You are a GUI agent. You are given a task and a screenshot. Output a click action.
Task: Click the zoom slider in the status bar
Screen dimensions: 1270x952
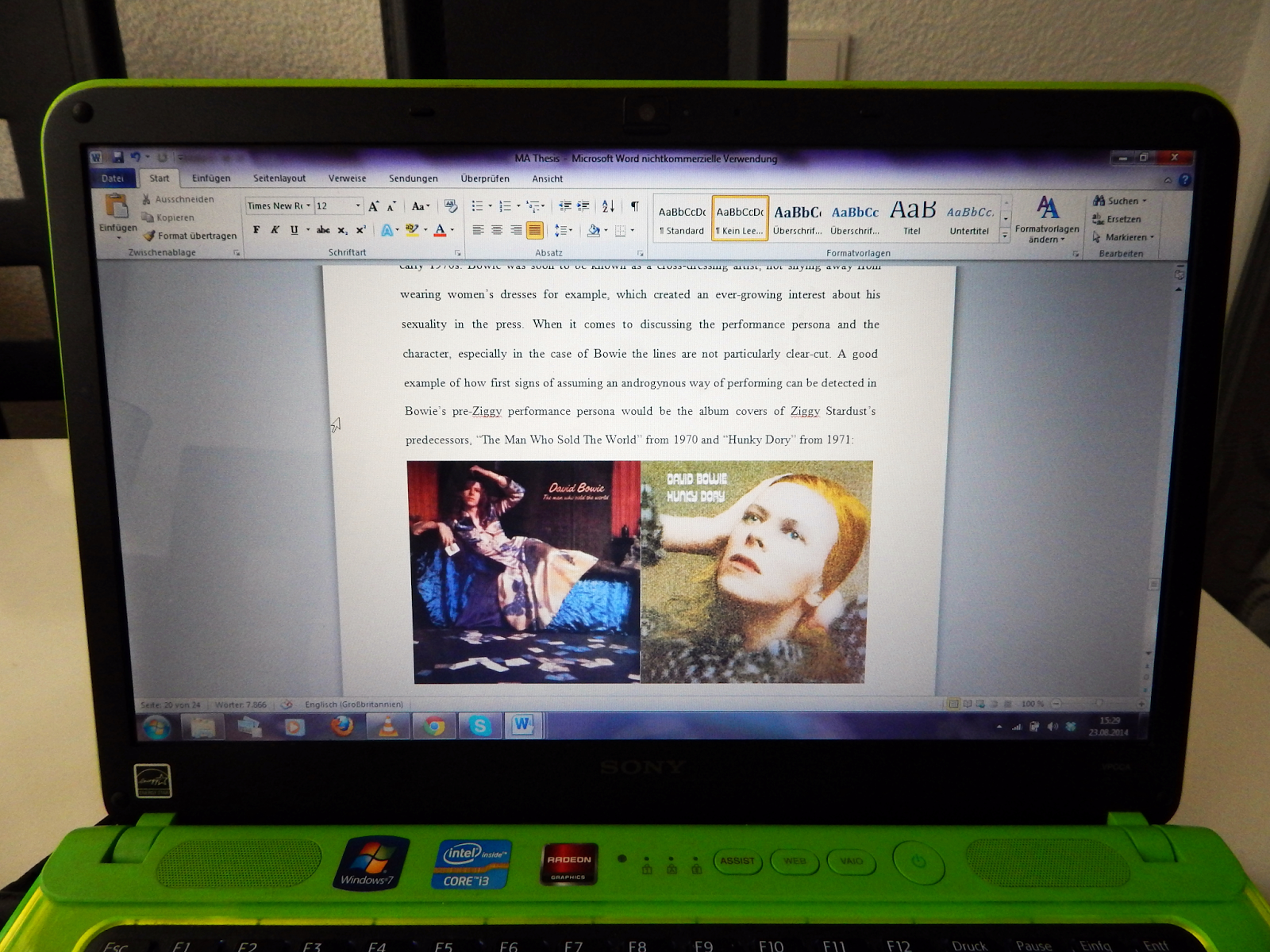(x=1099, y=704)
